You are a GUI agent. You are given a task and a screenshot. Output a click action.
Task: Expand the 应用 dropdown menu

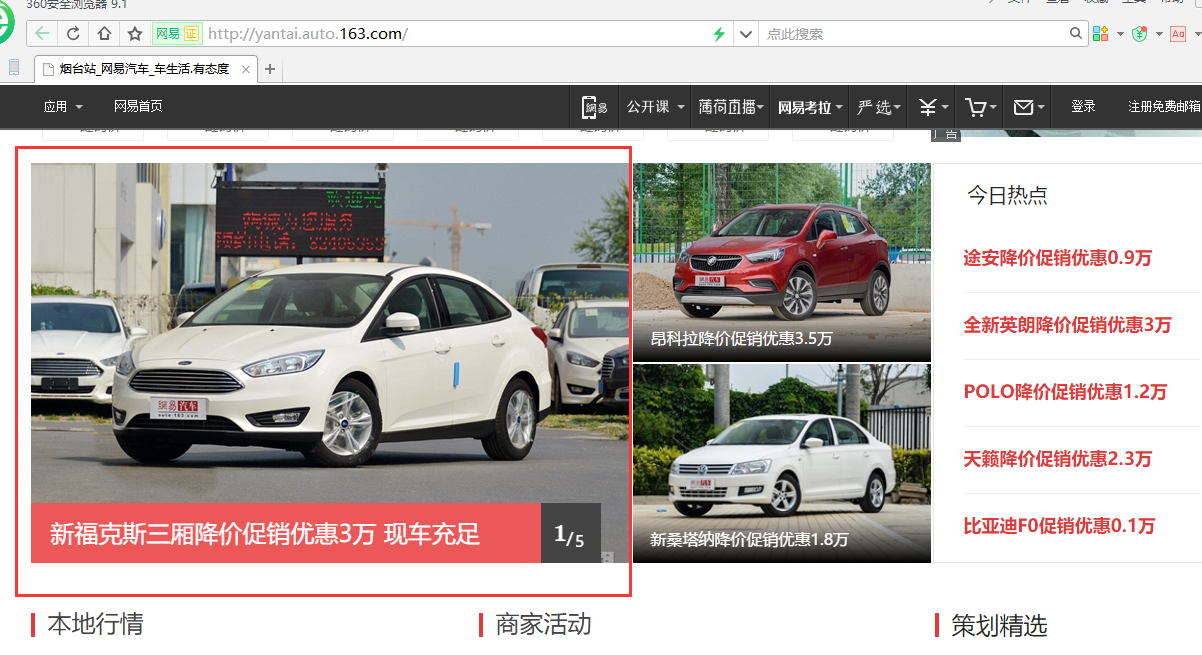tap(63, 106)
